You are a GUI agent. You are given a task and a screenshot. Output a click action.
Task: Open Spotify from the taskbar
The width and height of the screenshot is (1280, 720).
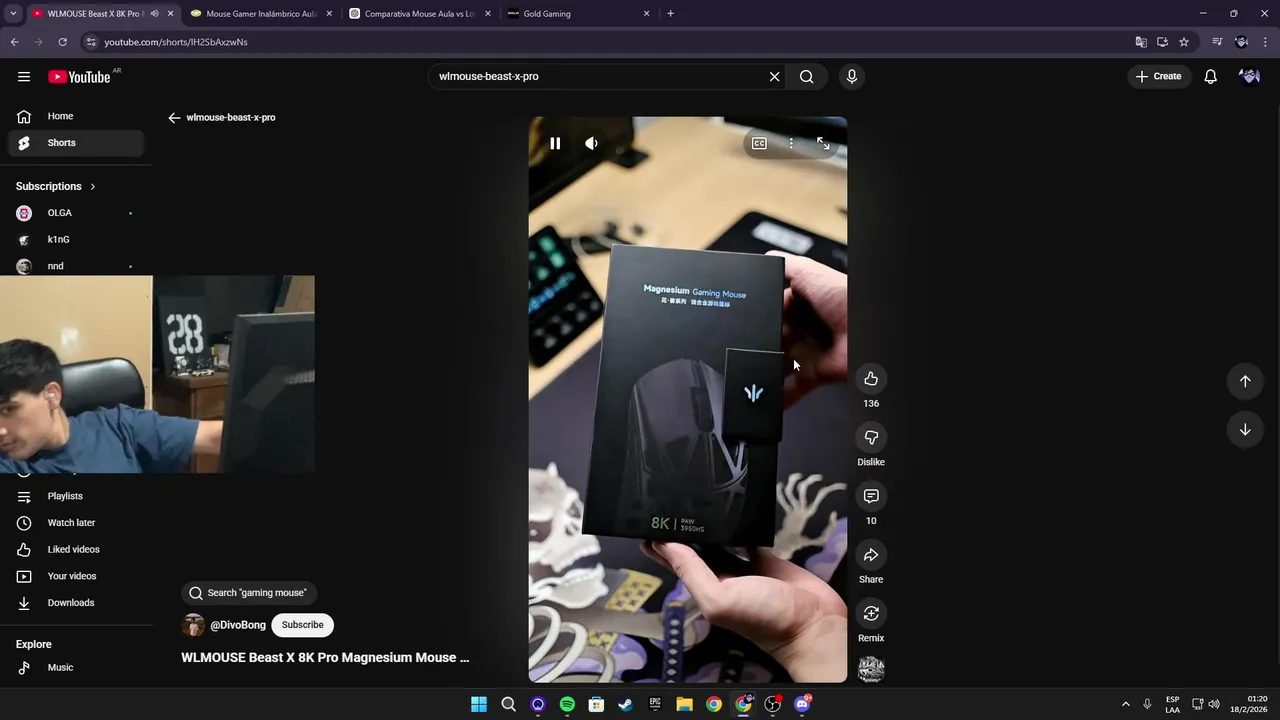coord(567,705)
